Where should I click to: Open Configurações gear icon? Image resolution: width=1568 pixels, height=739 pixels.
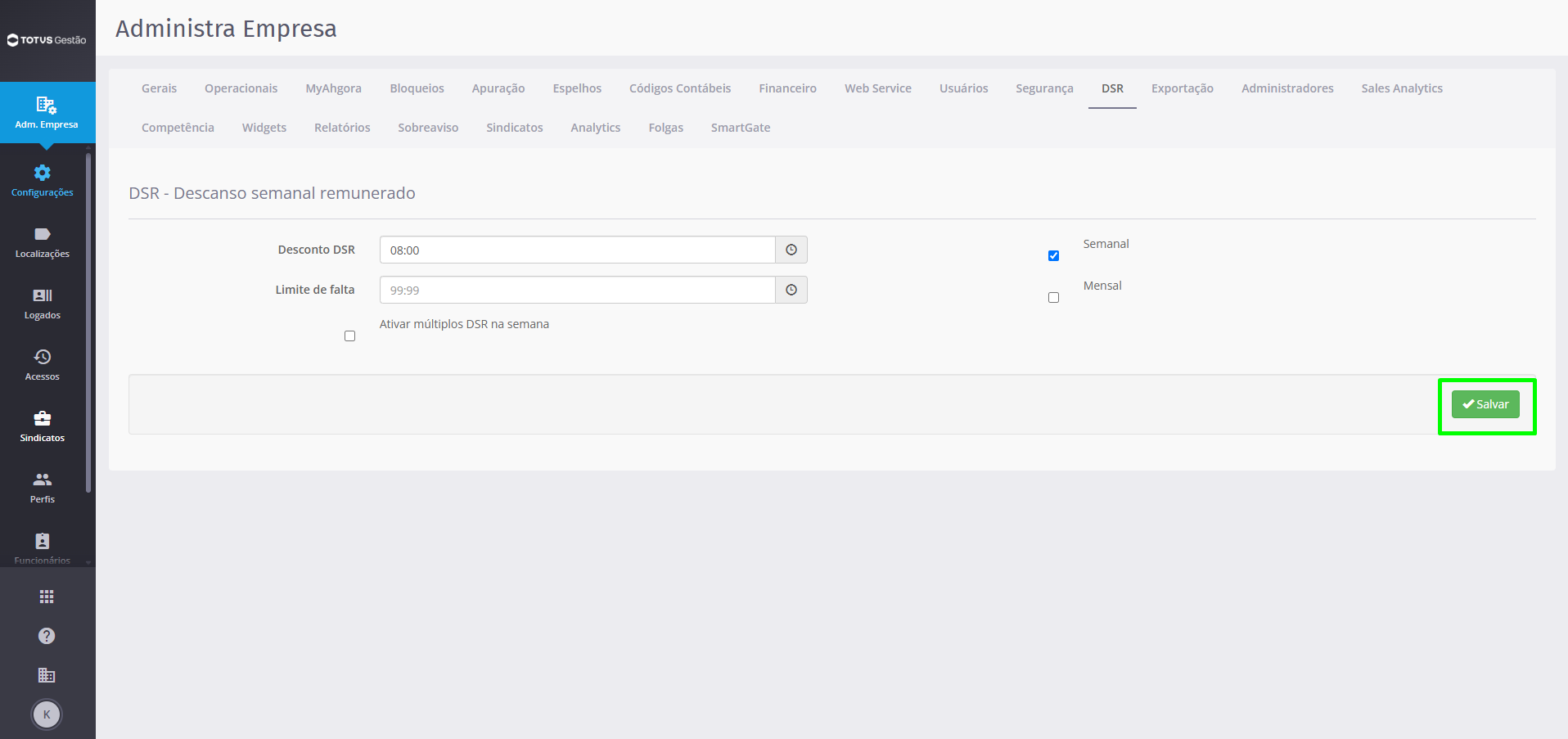43,173
